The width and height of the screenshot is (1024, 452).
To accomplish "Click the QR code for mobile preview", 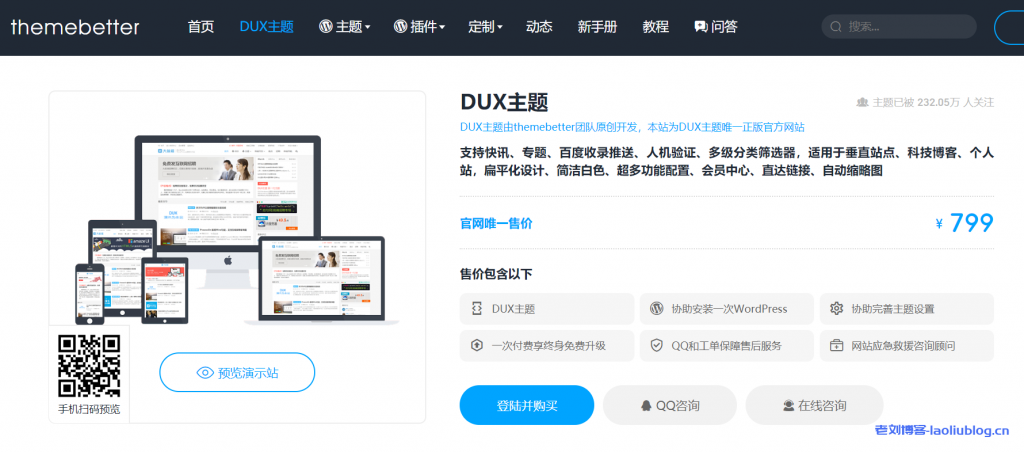I will pos(89,366).
